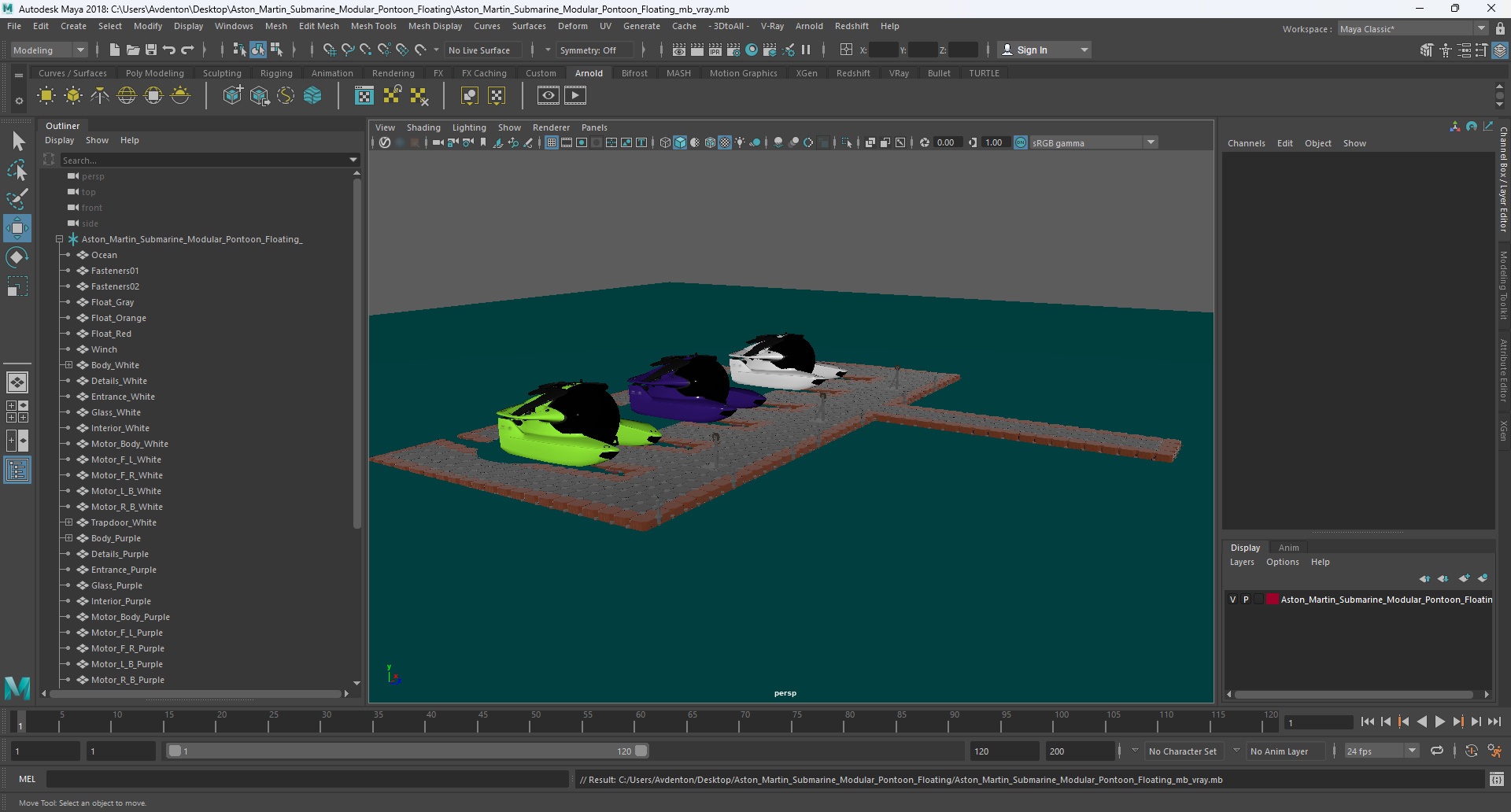Switch to the Poly Modeling shelf tab
The height and width of the screenshot is (812, 1511).
click(154, 73)
